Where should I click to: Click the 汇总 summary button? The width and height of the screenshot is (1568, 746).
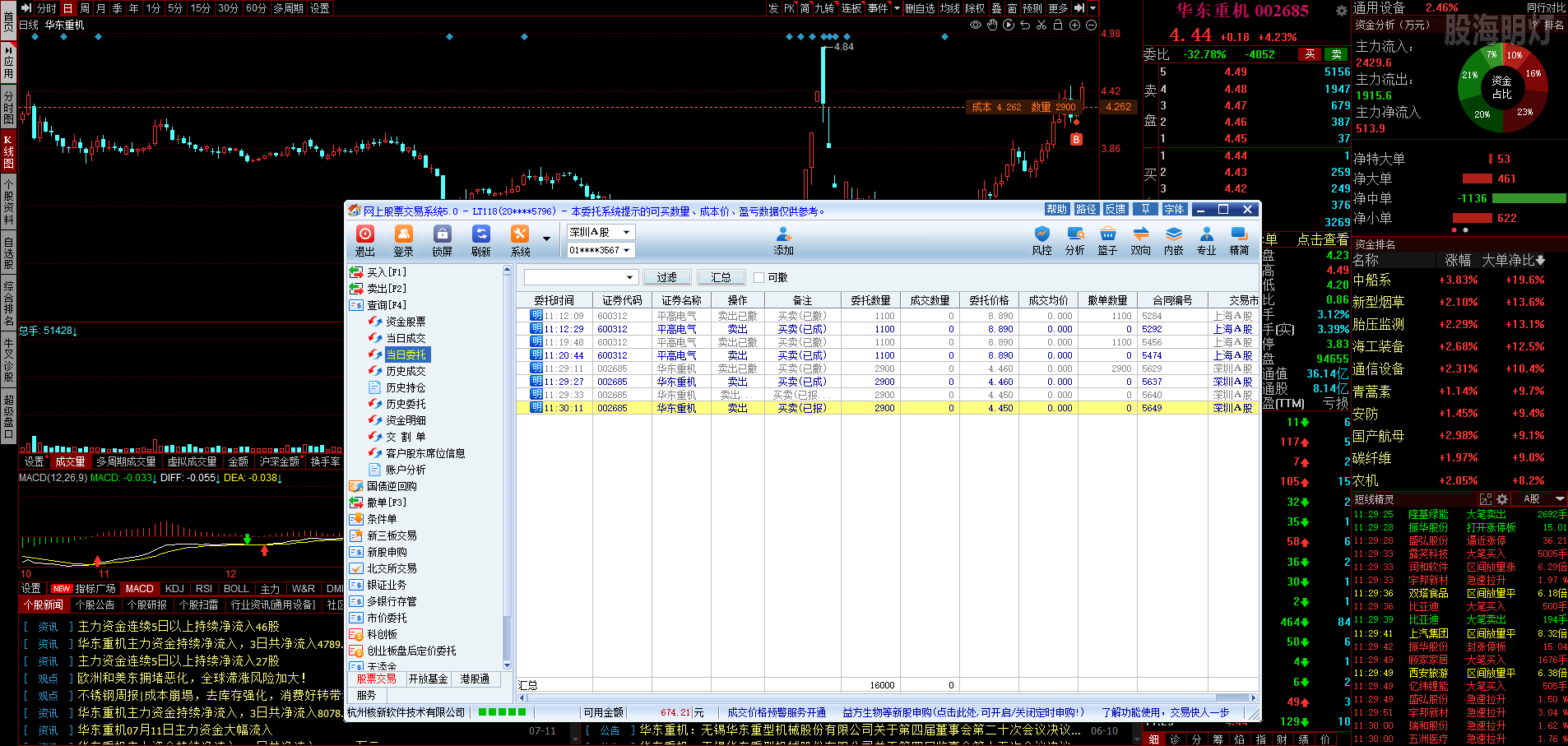pyautogui.click(x=721, y=277)
